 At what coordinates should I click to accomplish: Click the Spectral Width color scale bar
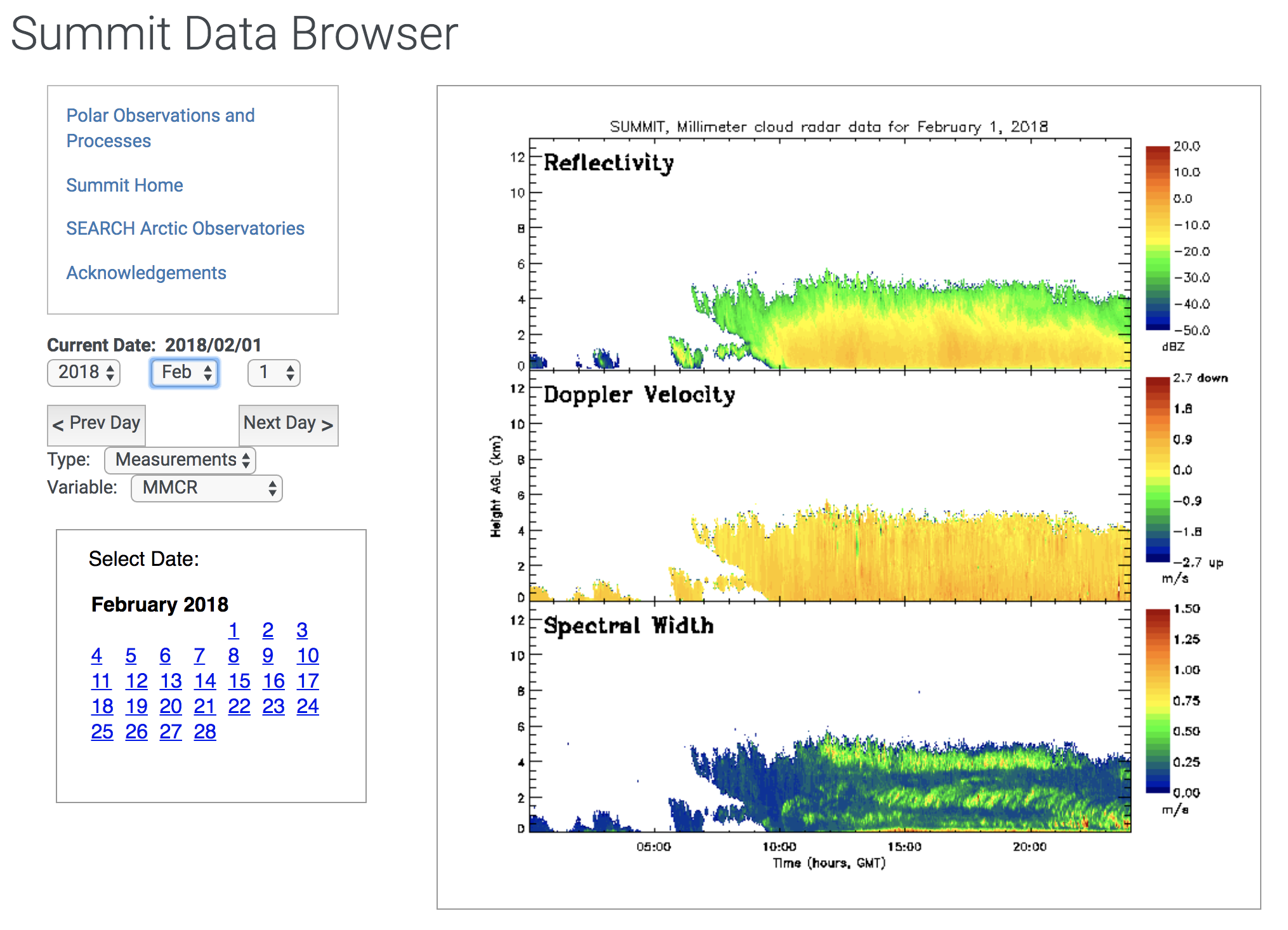tap(1157, 701)
